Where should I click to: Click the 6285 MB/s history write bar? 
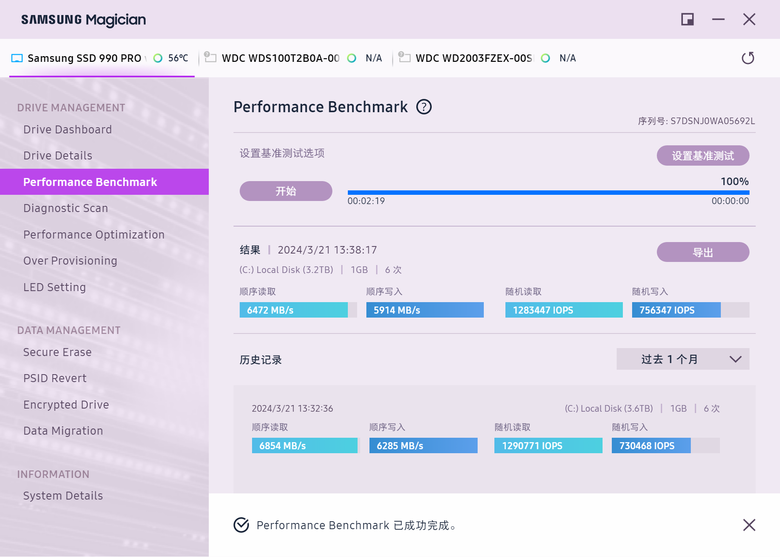pos(423,446)
